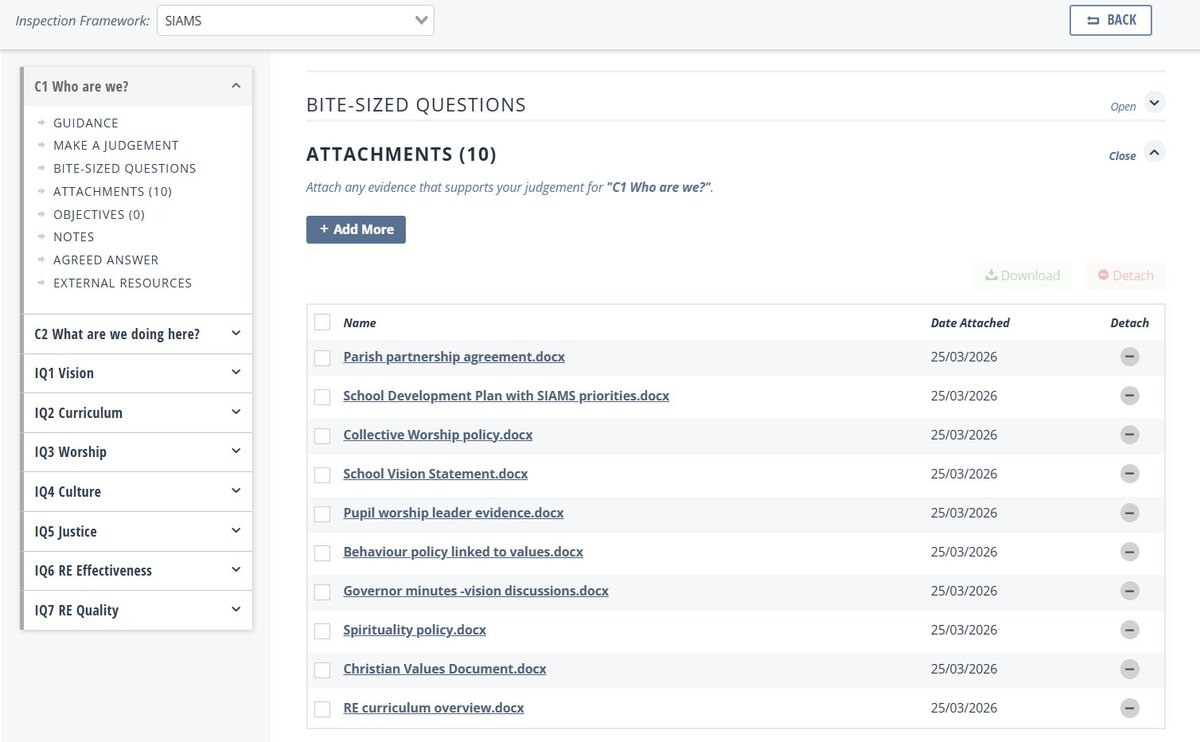Select checkbox for Christian Values Document.docx
Screen dimensions: 1200x742
click(x=322, y=670)
